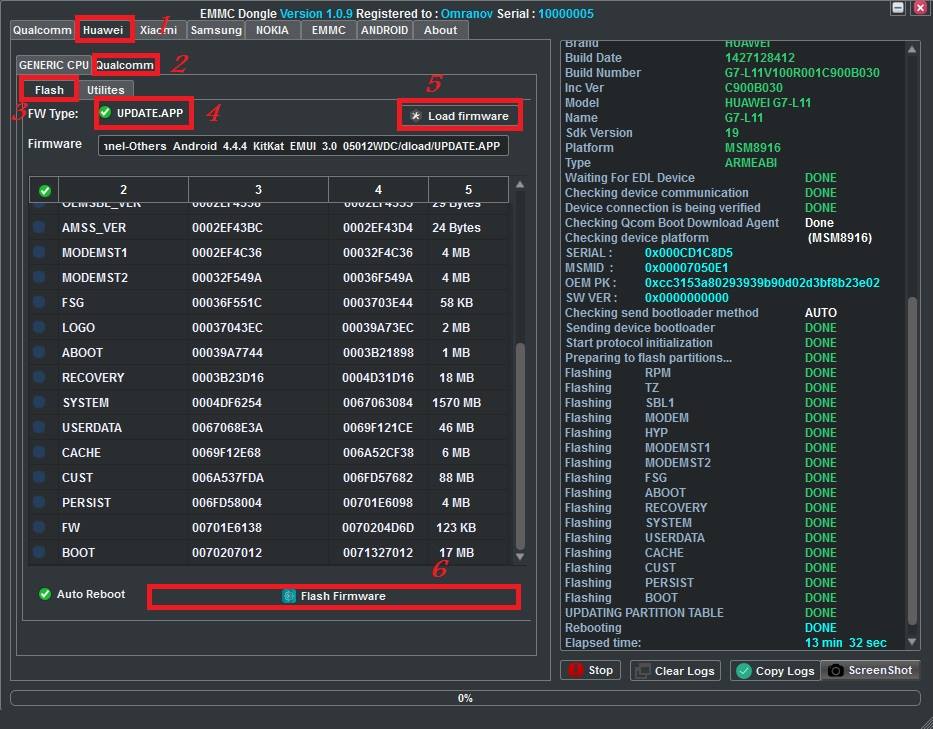Image resolution: width=933 pixels, height=729 pixels.
Task: Toggle checkbox for FSG partition
Action: (39, 302)
